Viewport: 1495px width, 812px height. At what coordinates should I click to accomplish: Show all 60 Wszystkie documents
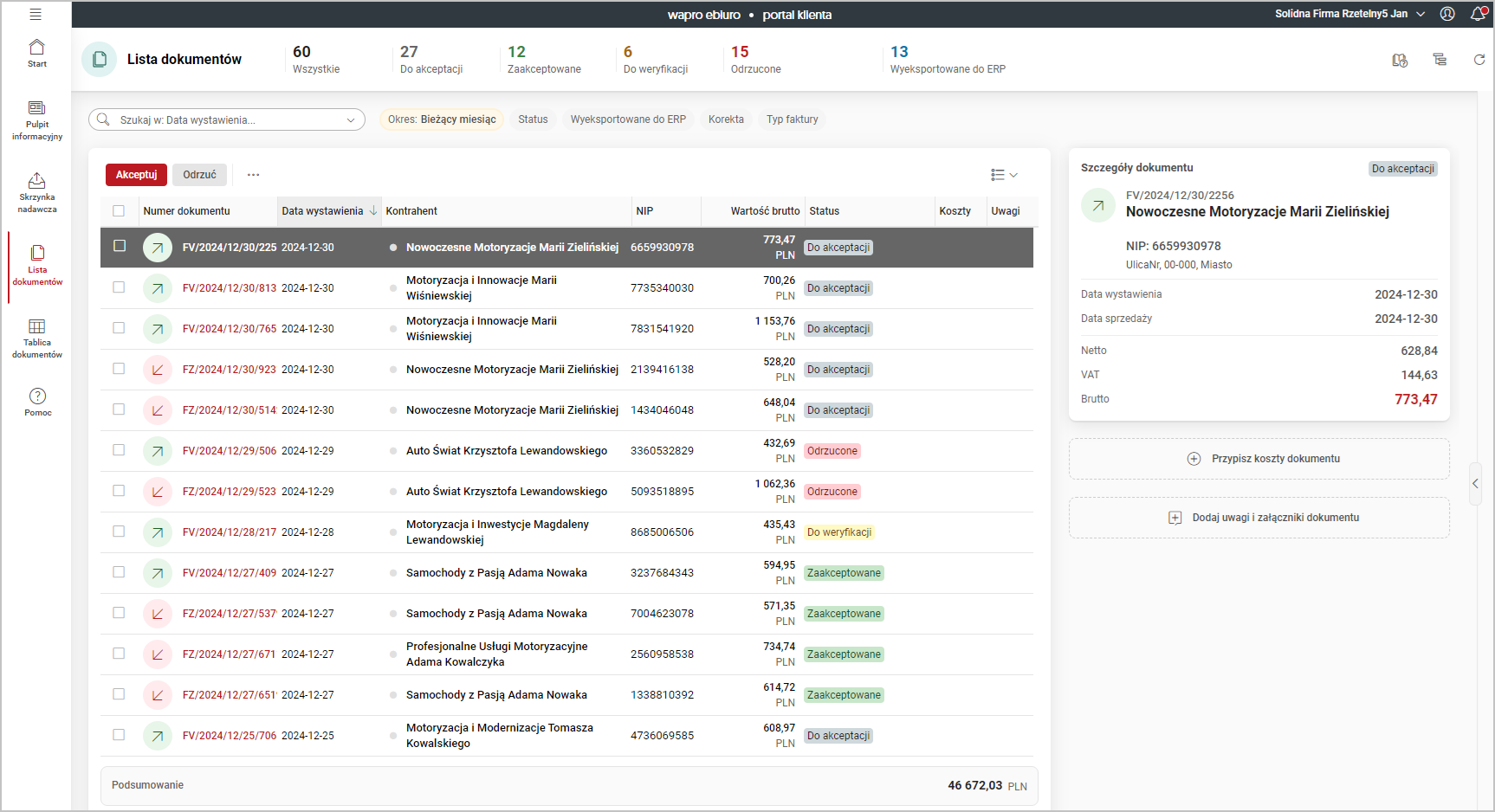pyautogui.click(x=316, y=60)
